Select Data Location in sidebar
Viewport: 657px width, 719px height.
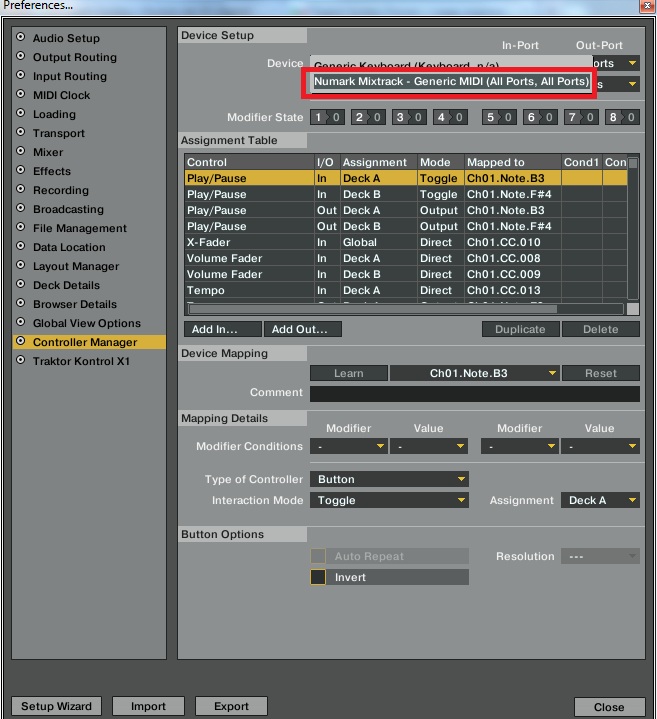pos(69,247)
